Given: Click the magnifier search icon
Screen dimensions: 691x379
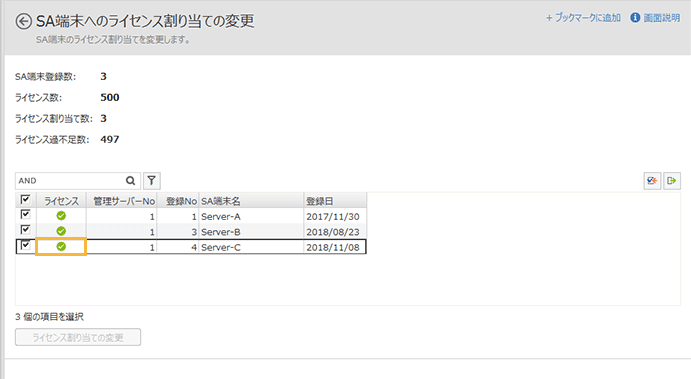Looking at the screenshot, I should [130, 181].
